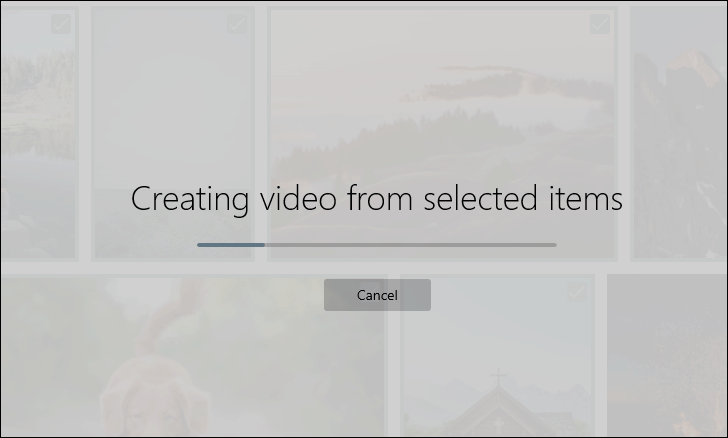Select the rocky cliff thumbnail at top right
Viewport: 728px width, 438px height.
pyautogui.click(x=679, y=134)
